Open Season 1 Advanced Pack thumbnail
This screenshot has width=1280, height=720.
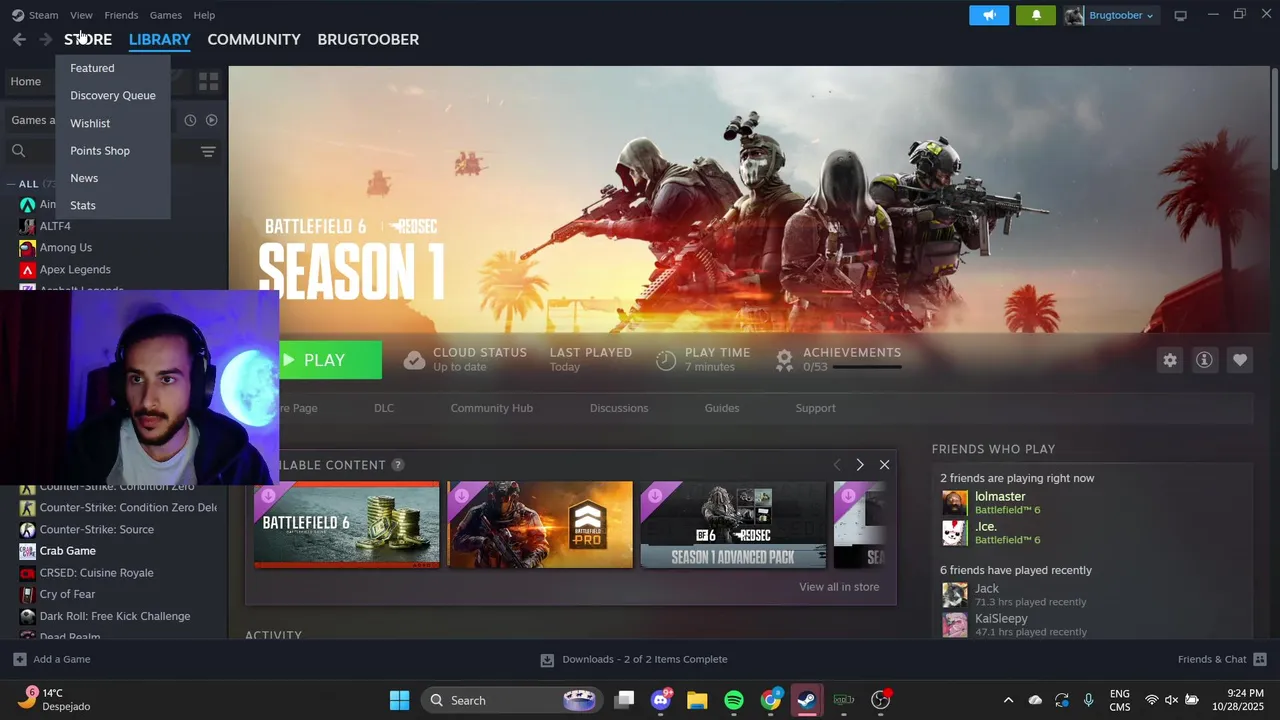(x=733, y=525)
